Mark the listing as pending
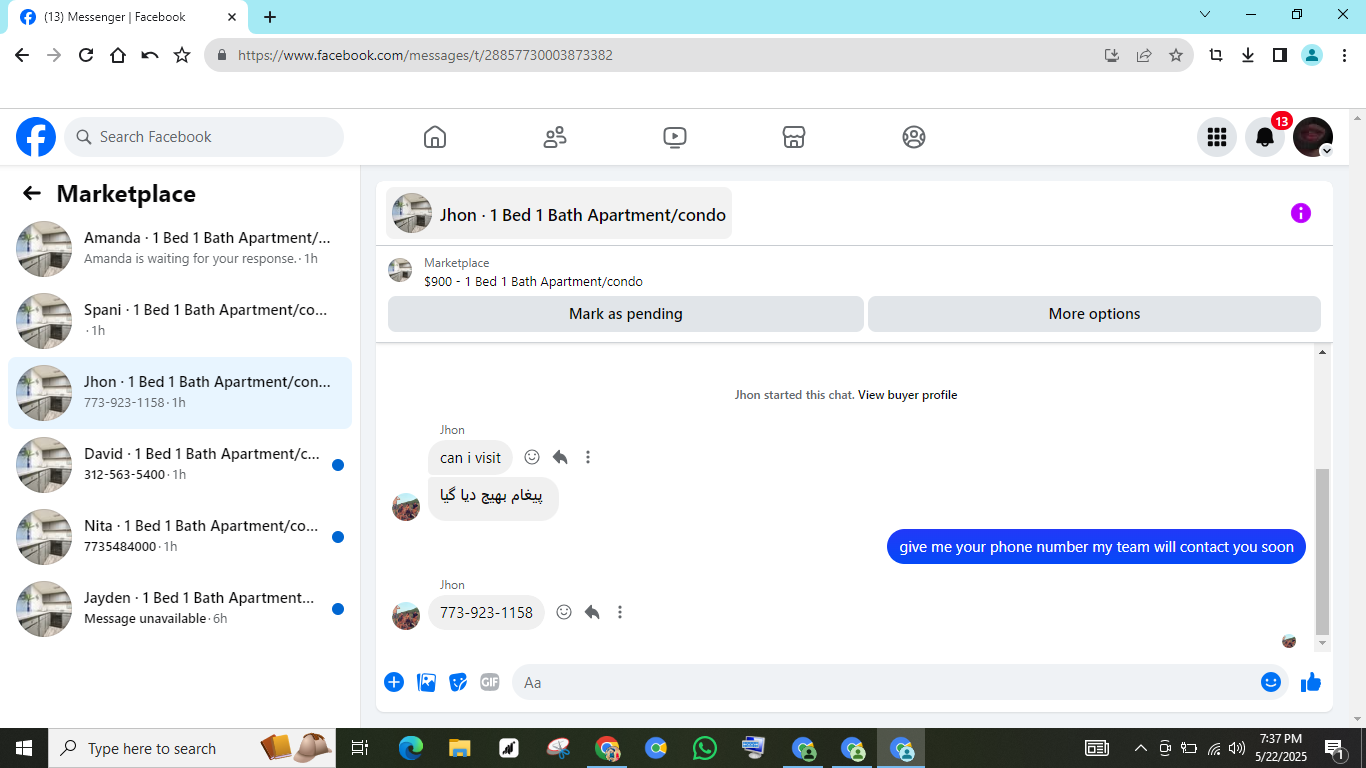 pos(626,314)
